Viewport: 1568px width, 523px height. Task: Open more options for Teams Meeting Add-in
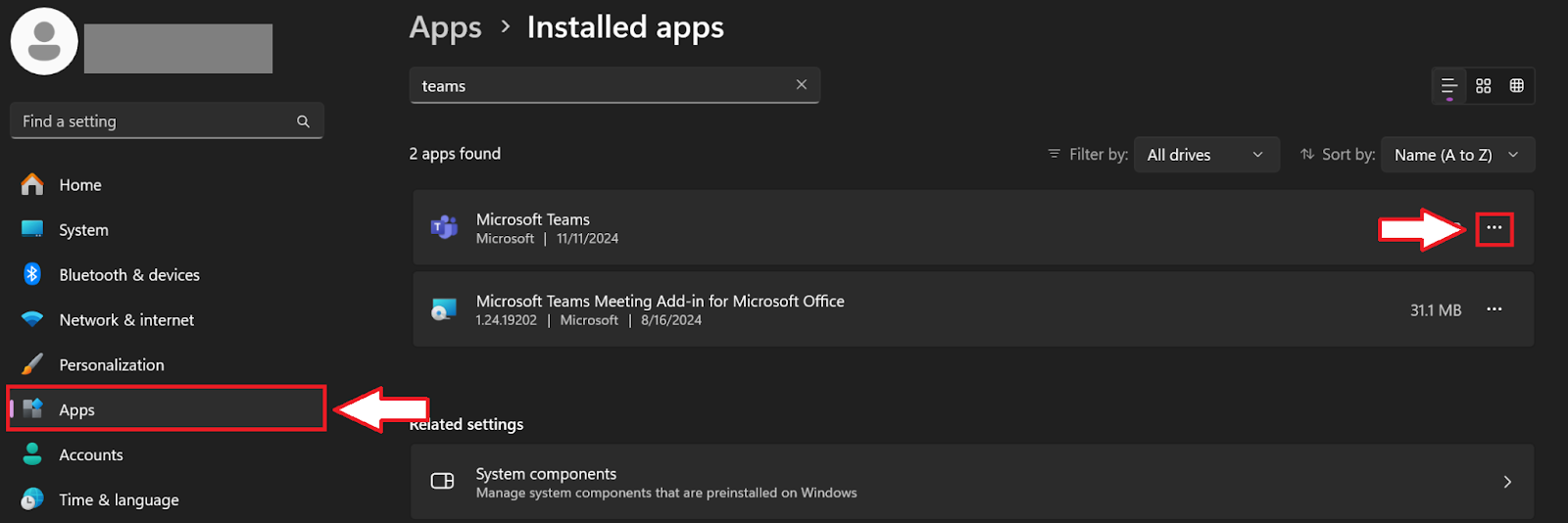tap(1494, 309)
